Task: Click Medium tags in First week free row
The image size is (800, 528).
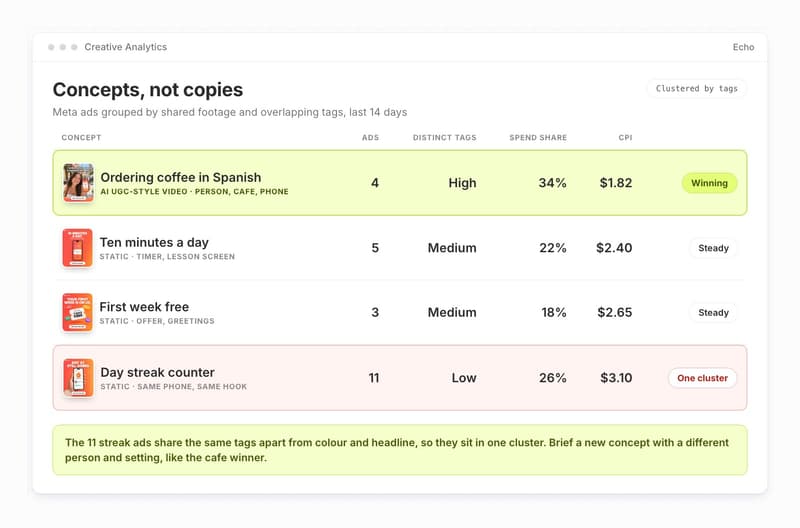Action: [x=452, y=312]
